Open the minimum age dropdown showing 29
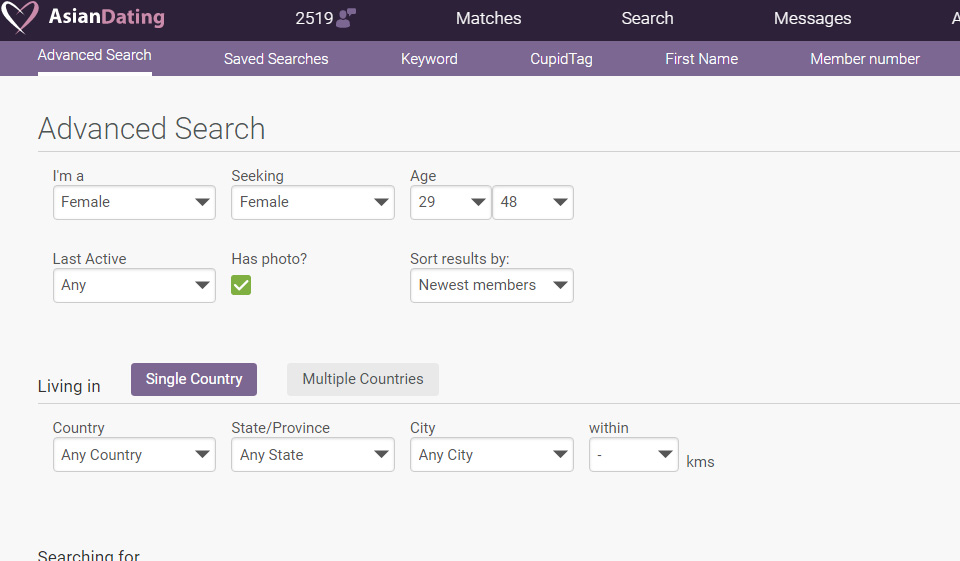The height and width of the screenshot is (561, 960). [x=450, y=202]
